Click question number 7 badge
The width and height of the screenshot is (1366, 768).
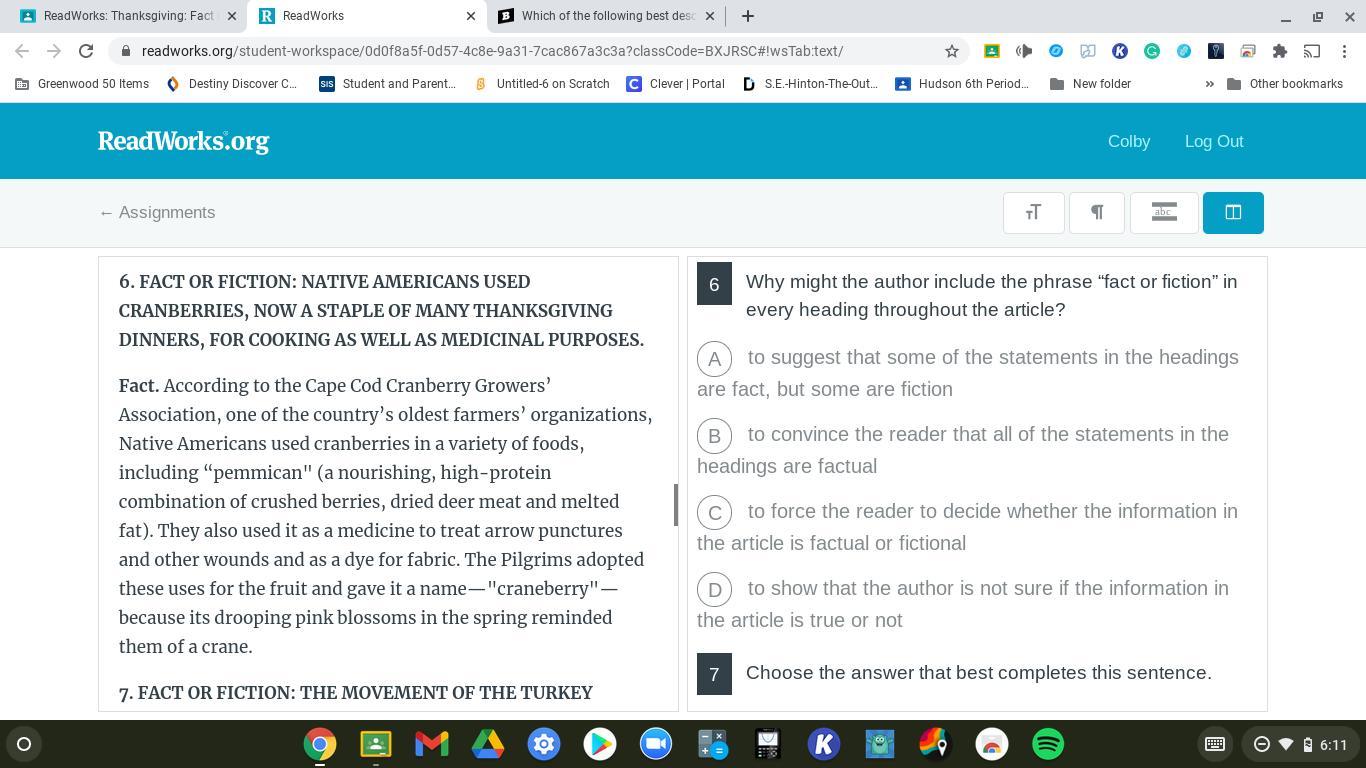point(714,675)
